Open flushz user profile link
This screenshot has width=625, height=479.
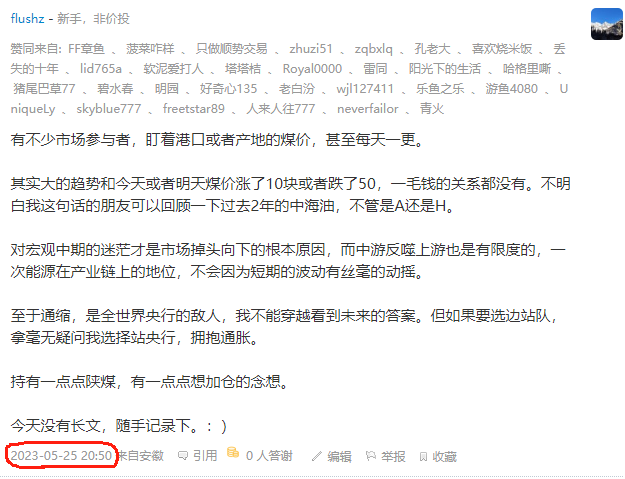[27, 18]
